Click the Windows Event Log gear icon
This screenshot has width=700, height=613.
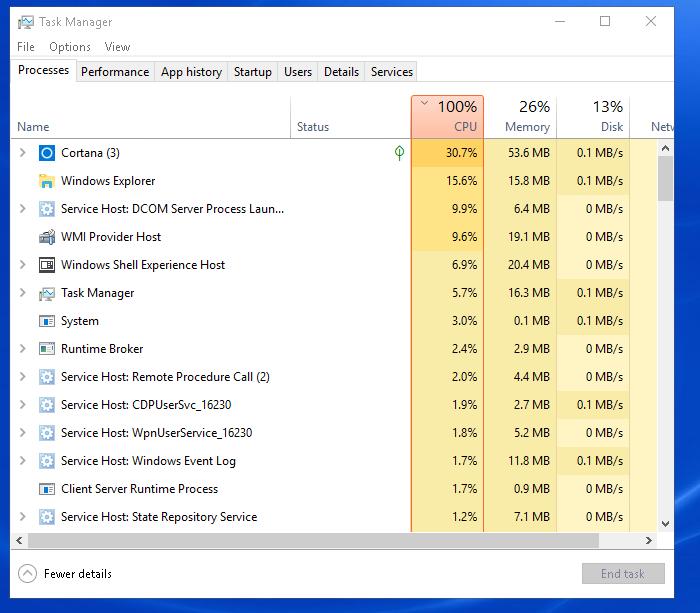point(47,461)
